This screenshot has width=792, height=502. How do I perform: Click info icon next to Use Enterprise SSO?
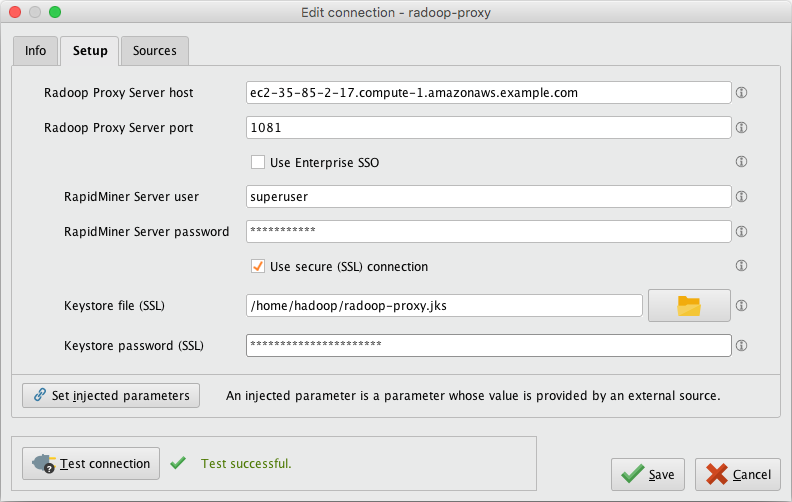coord(742,162)
